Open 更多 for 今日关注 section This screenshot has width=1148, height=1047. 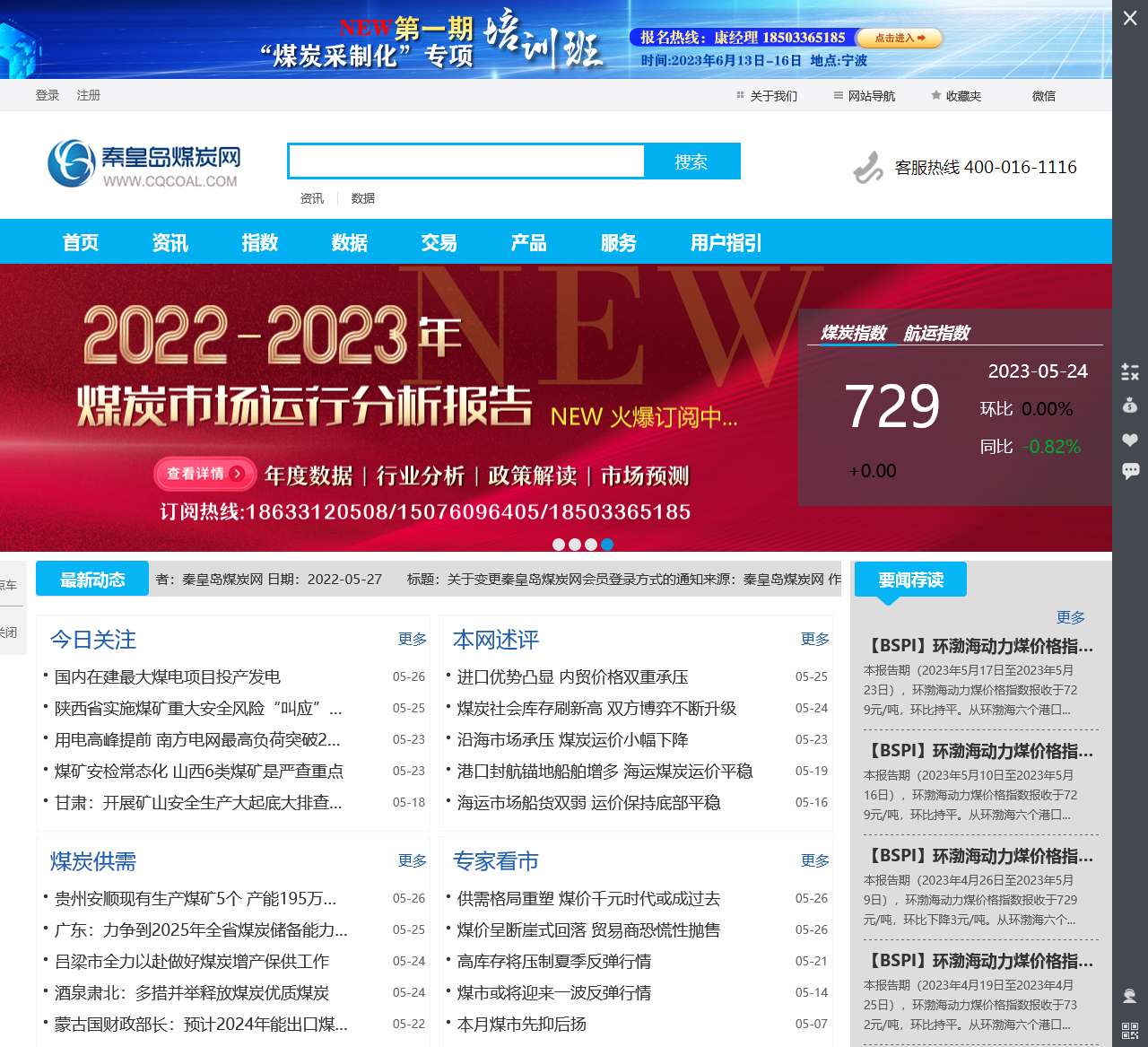[413, 639]
